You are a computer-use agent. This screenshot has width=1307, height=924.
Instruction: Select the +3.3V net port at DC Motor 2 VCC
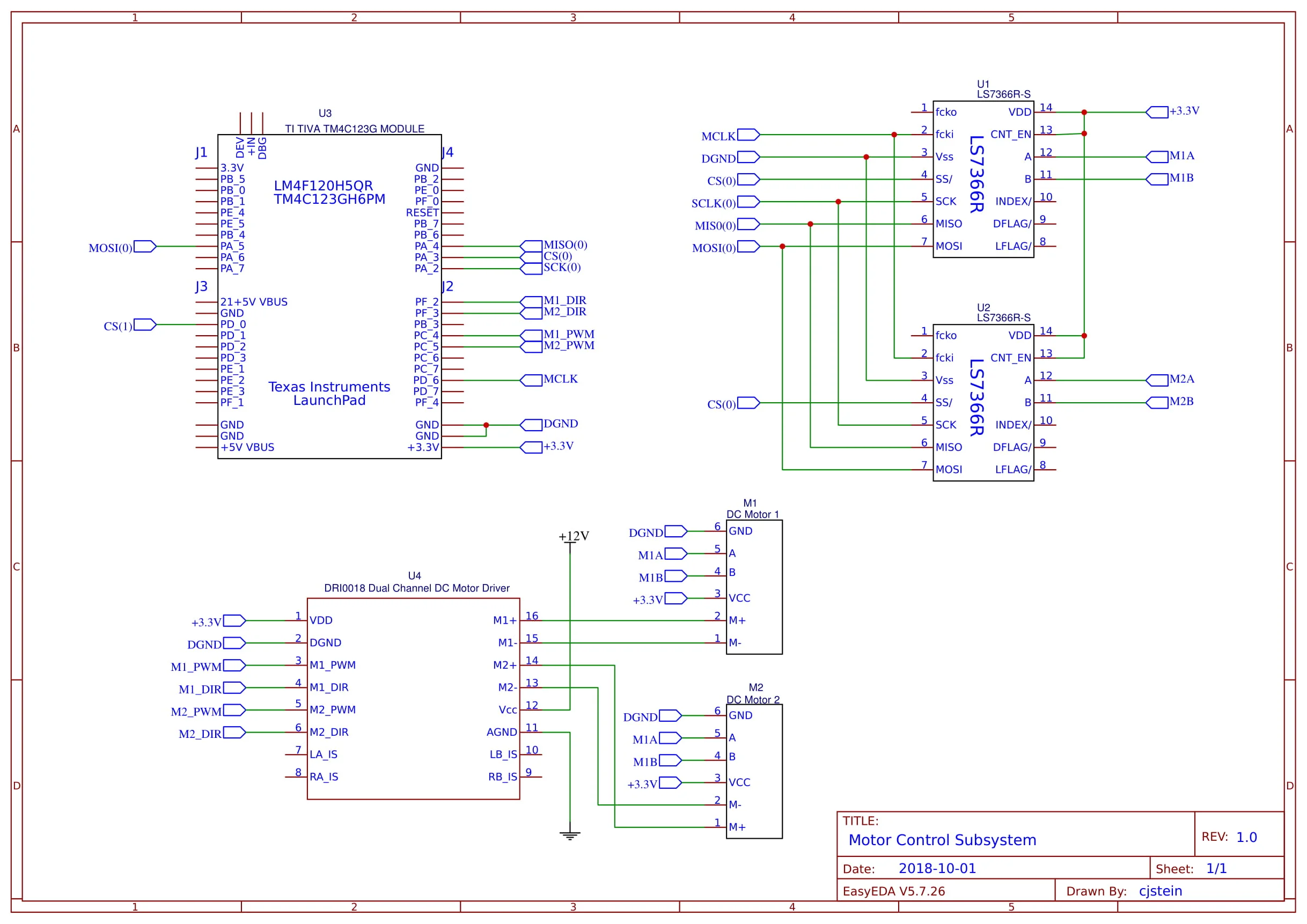pyautogui.click(x=654, y=783)
